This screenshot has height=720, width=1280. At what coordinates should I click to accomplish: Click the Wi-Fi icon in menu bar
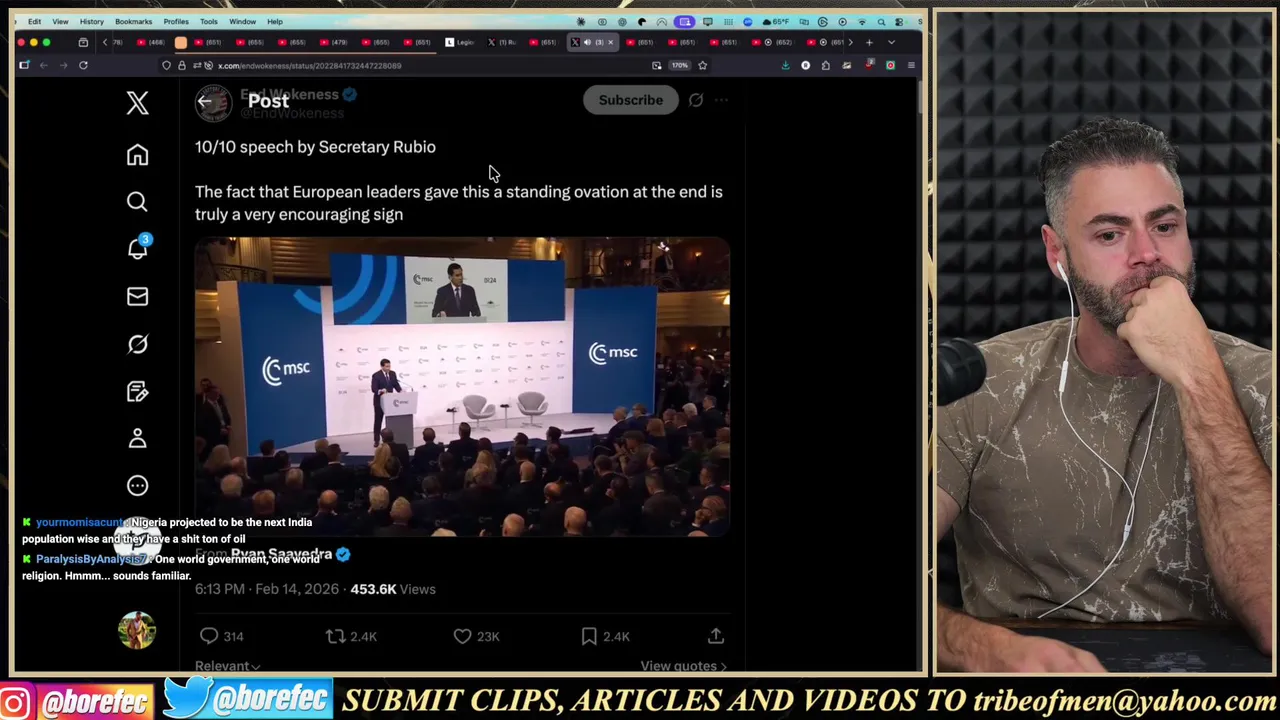(x=861, y=21)
